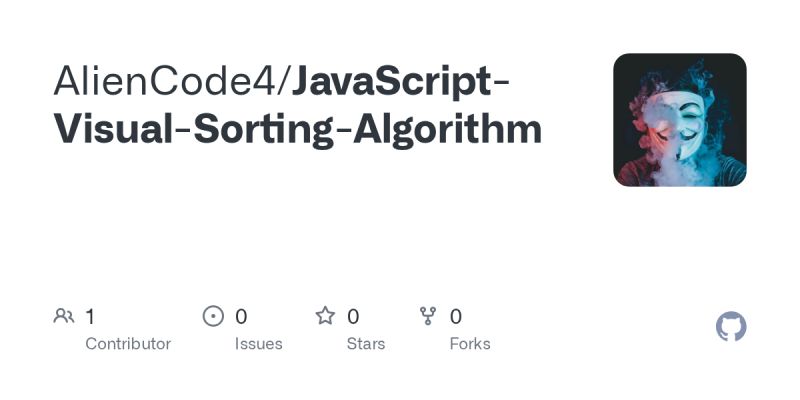Select the Contributor label

[128, 344]
